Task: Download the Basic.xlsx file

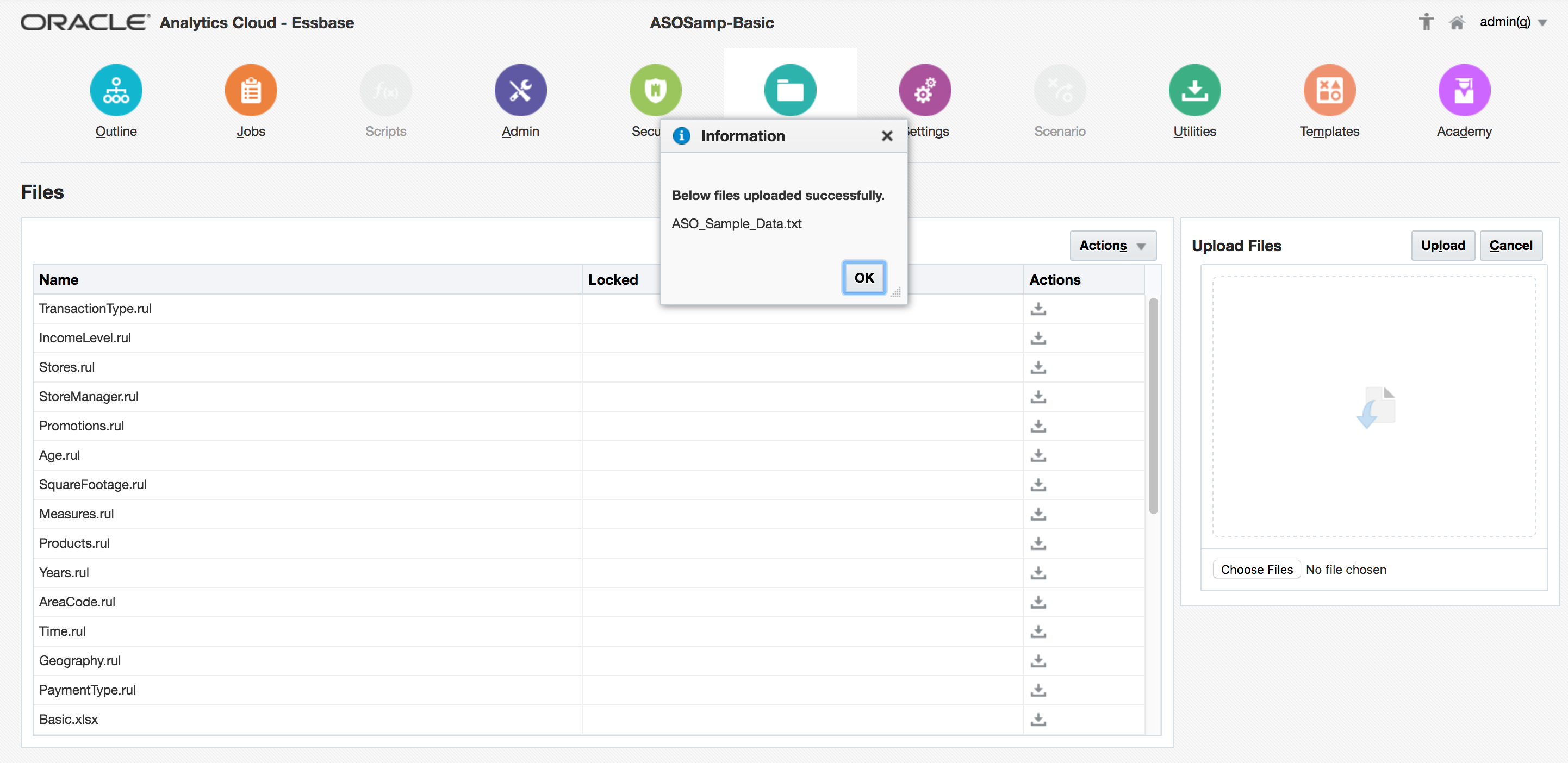Action: pos(1038,719)
